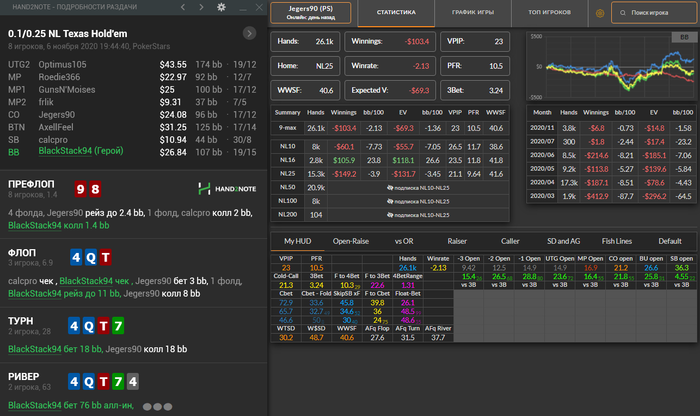Screen dimensions: 700x416
Task: Select GunsN'Moises player row
Action: (x=132, y=89)
